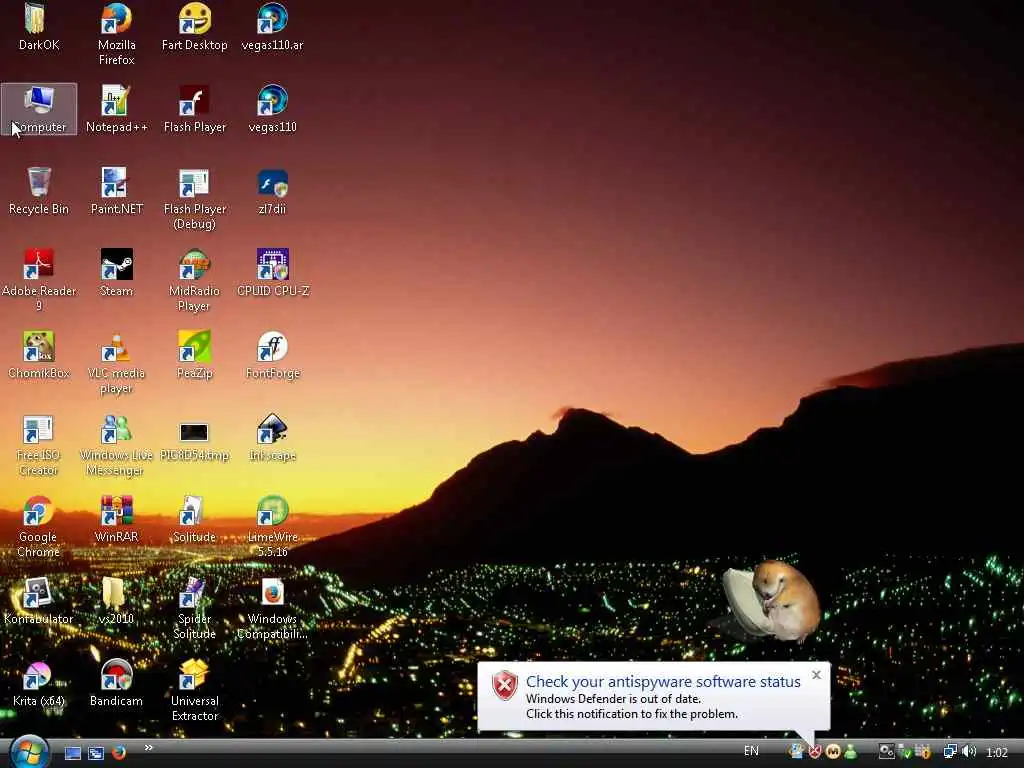Select the Computer desktop icon

(39, 109)
